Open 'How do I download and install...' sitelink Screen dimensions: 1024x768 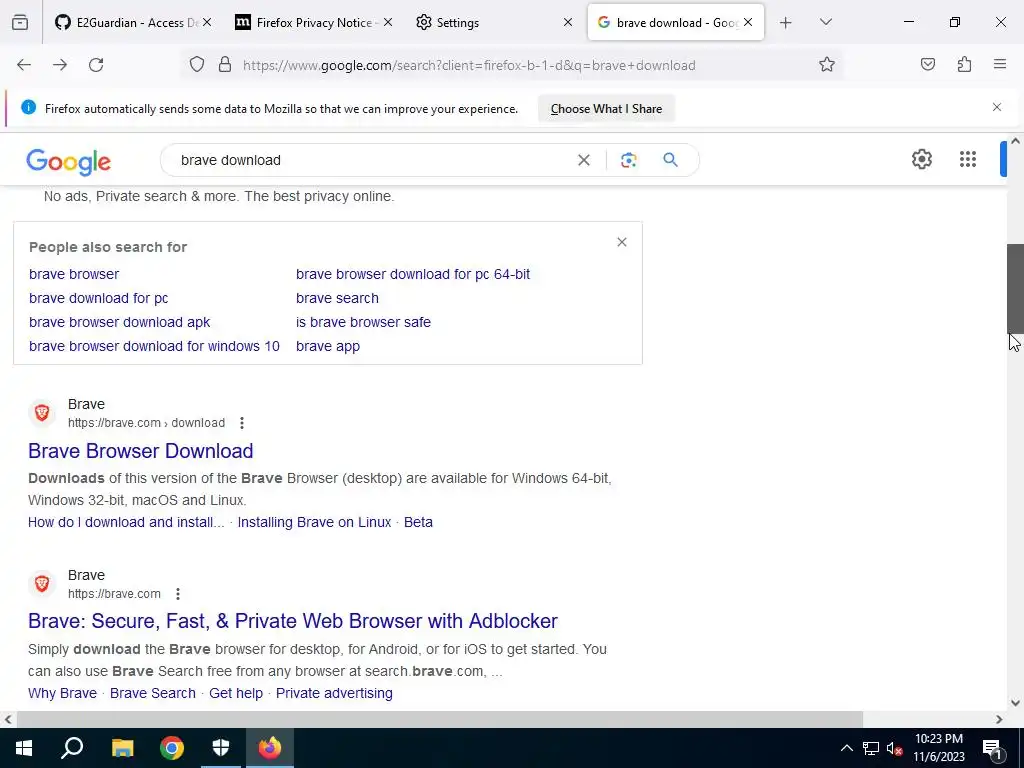[x=126, y=522]
